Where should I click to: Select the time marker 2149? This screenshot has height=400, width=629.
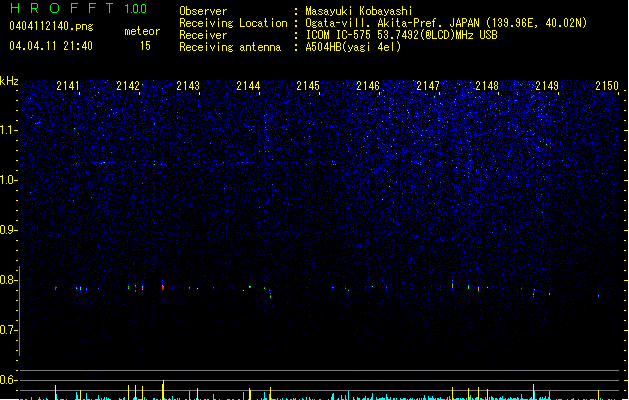(x=547, y=85)
